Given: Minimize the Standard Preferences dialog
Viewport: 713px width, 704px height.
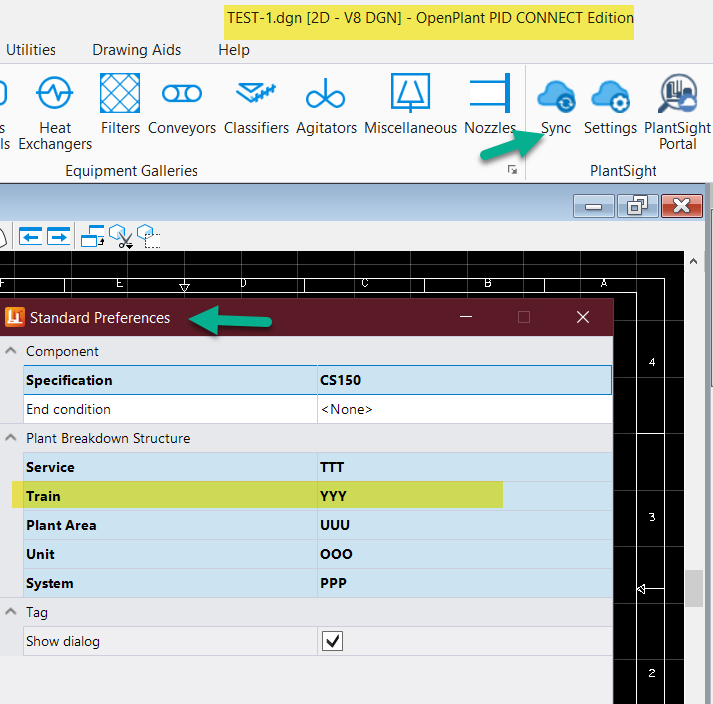Looking at the screenshot, I should point(466,317).
